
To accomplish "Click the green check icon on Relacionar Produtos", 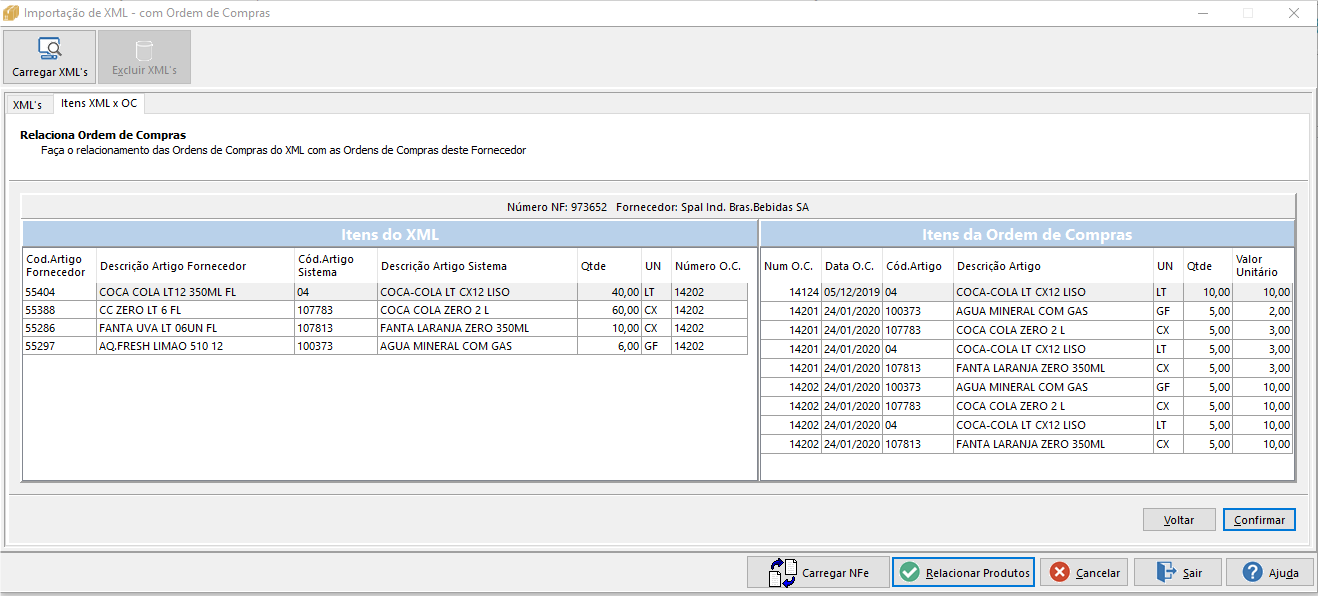I will coord(909,573).
